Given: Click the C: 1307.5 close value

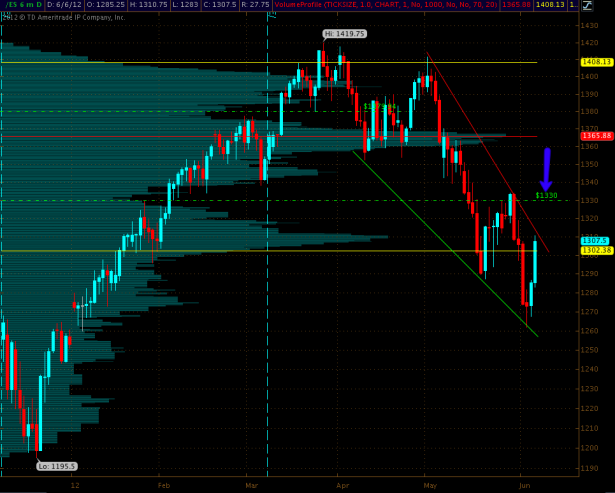Looking at the screenshot, I should point(220,5).
